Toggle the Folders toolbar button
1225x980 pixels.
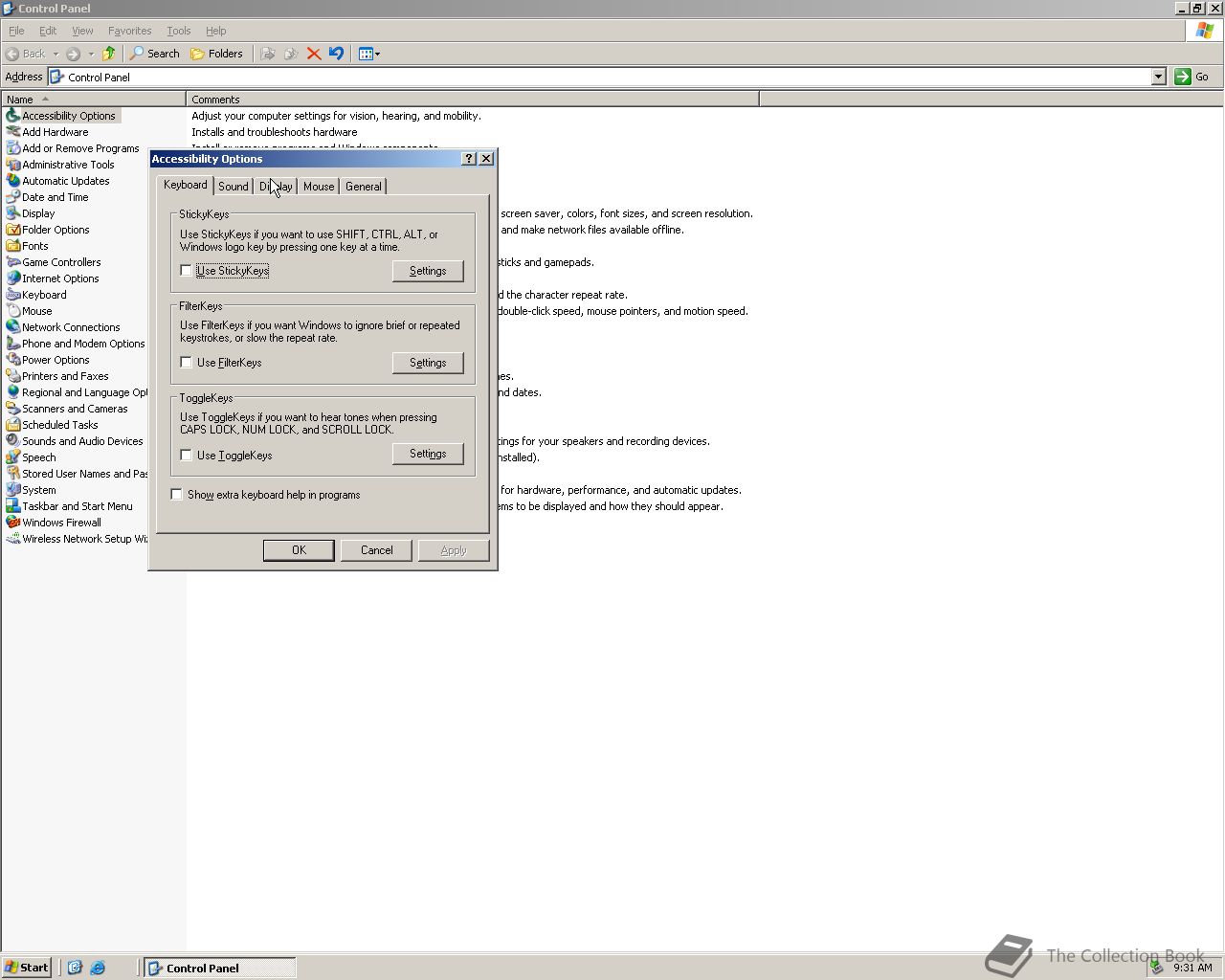[216, 54]
